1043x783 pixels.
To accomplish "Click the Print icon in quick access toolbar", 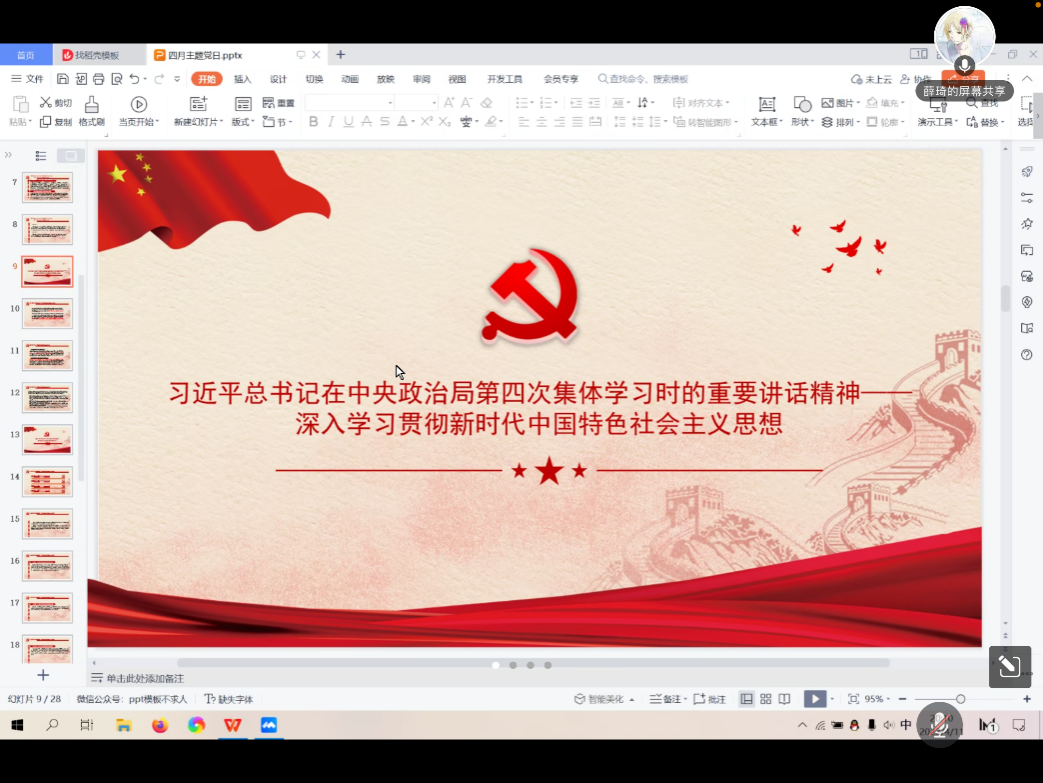I will pos(98,79).
